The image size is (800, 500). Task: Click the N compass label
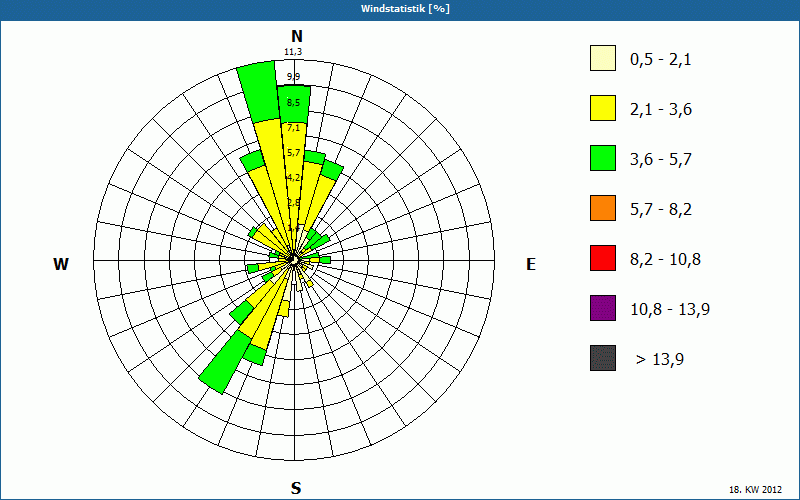coord(297,36)
